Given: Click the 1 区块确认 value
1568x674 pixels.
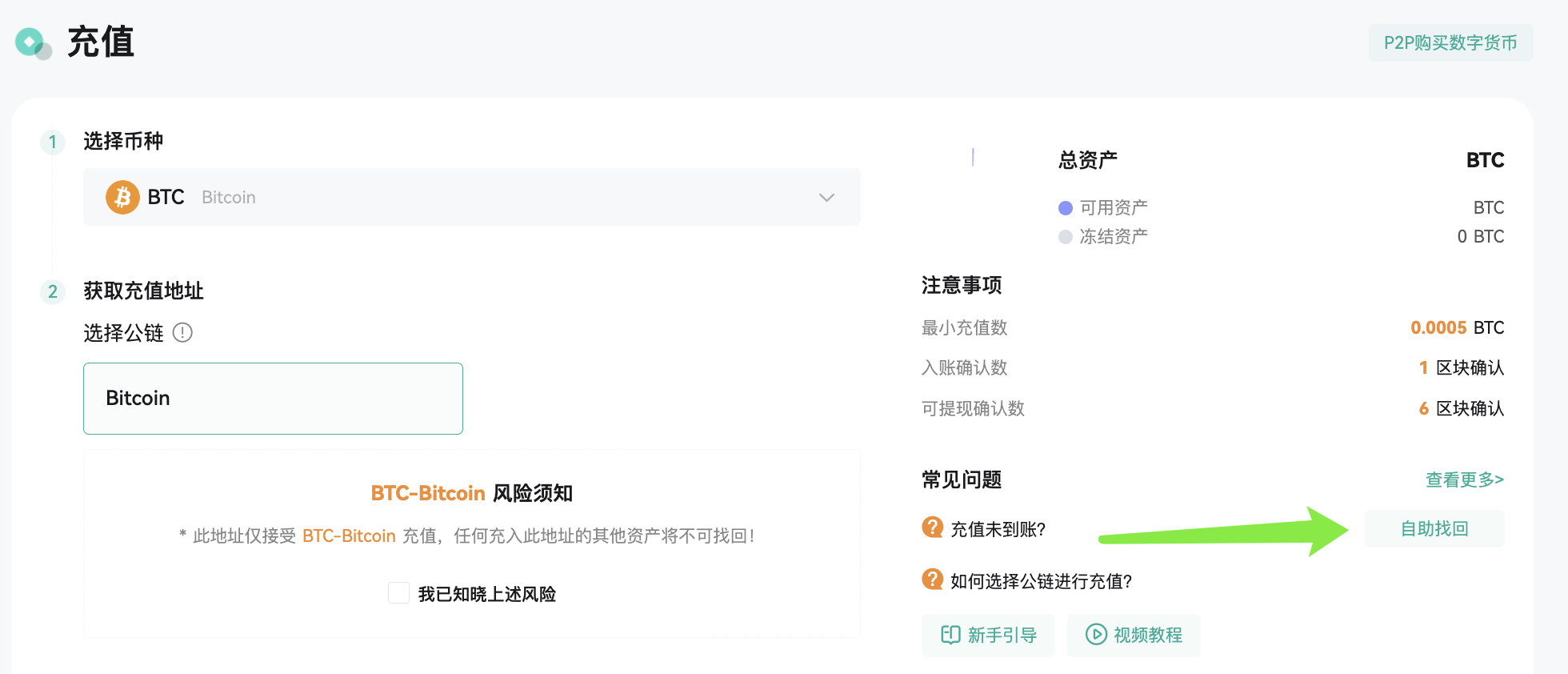Looking at the screenshot, I should pos(1462,367).
